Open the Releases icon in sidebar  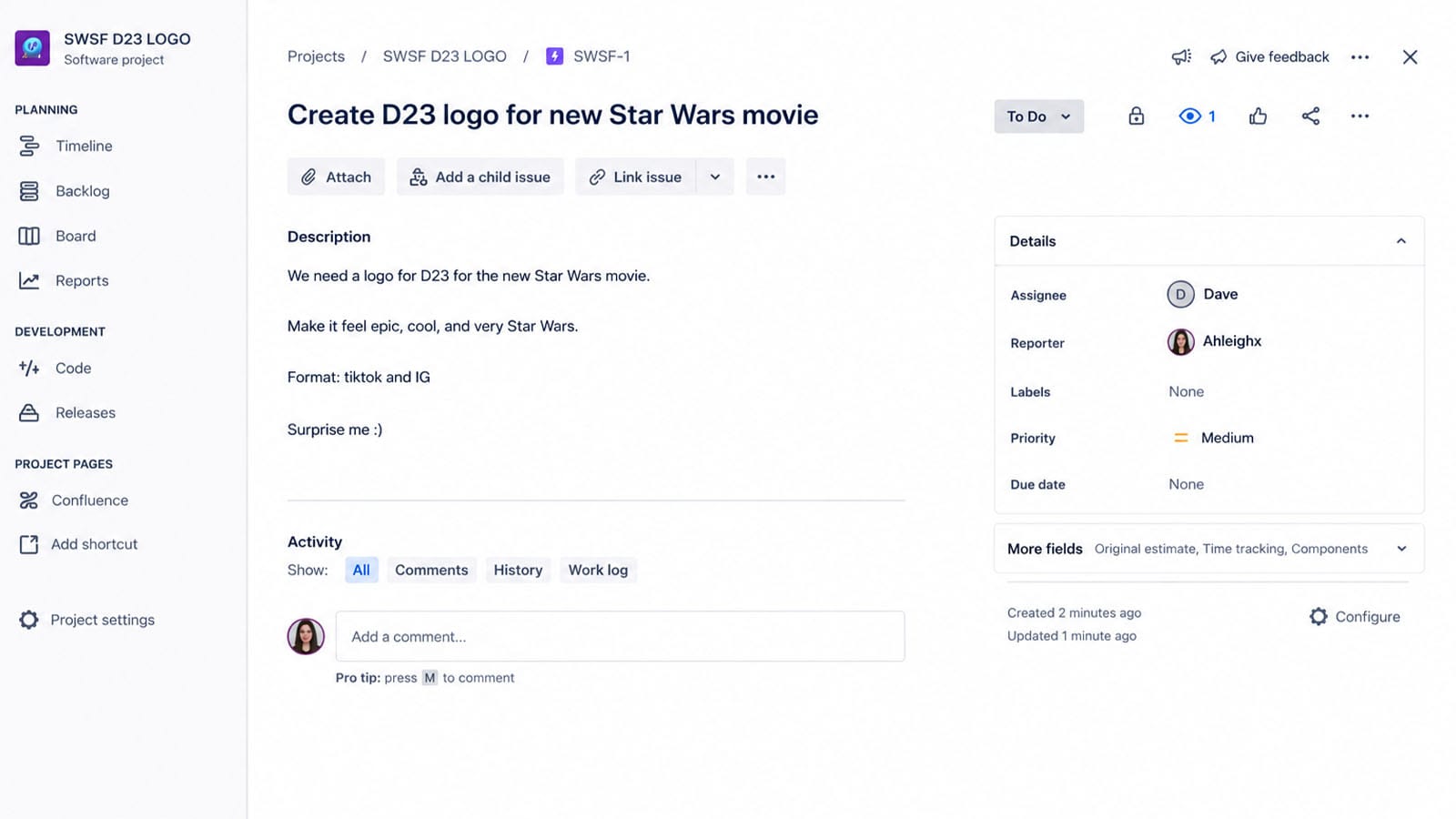coord(29,413)
